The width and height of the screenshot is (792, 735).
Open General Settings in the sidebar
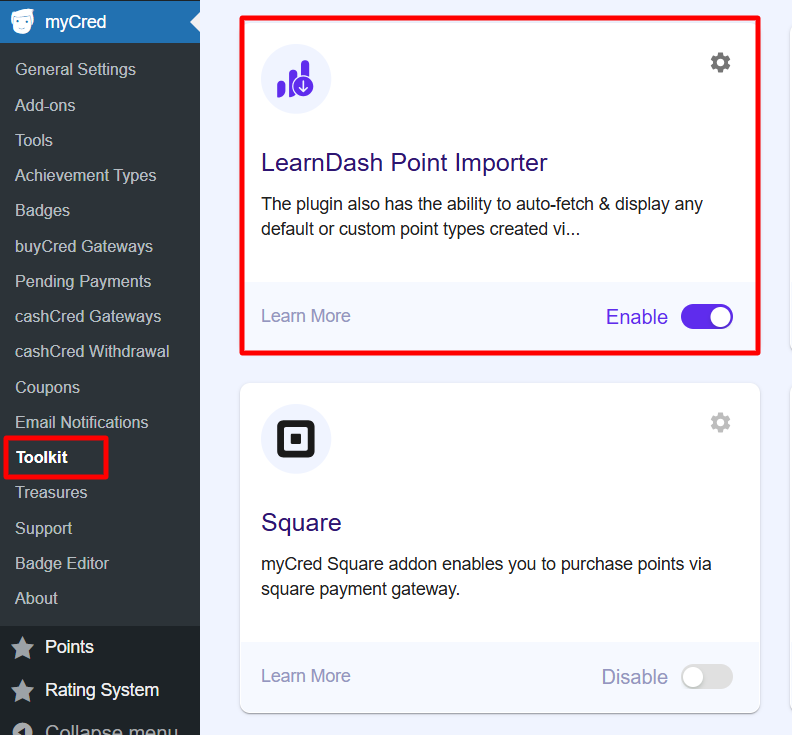(x=75, y=69)
